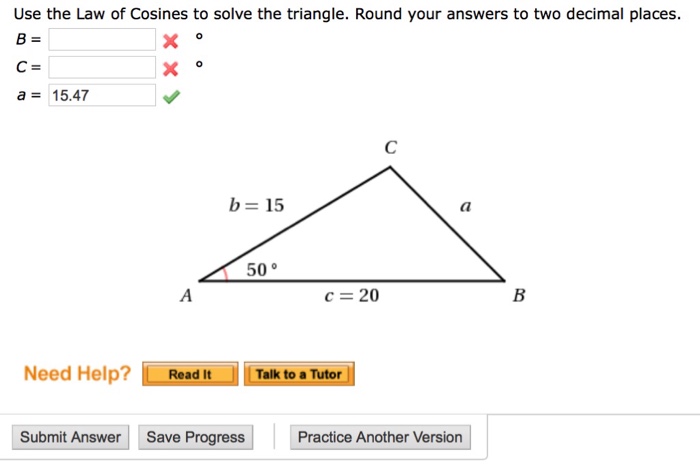This screenshot has height=474, width=700.
Task: Click the green checkmark next to 15.47
Action: (171, 96)
